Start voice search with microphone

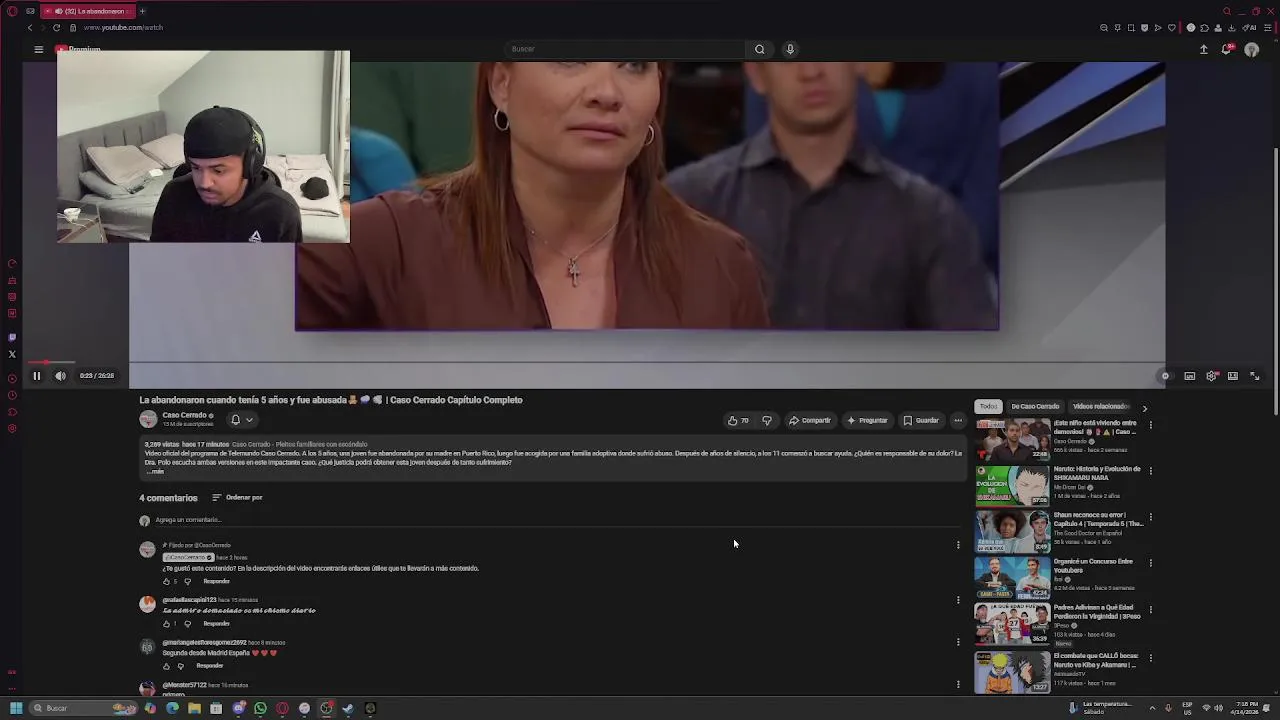click(x=790, y=49)
